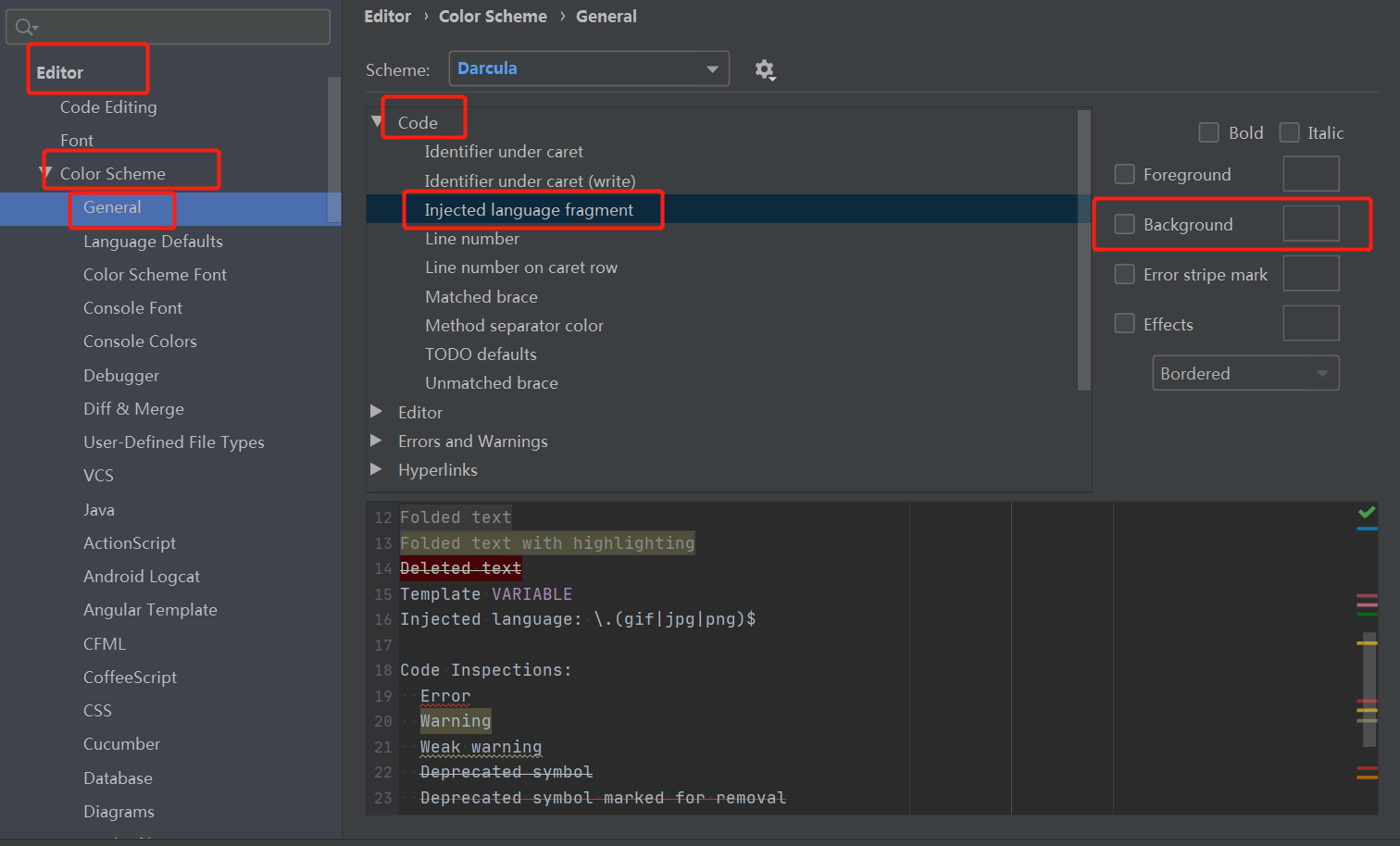Select Identifier under caret (write) item

pyautogui.click(x=530, y=180)
